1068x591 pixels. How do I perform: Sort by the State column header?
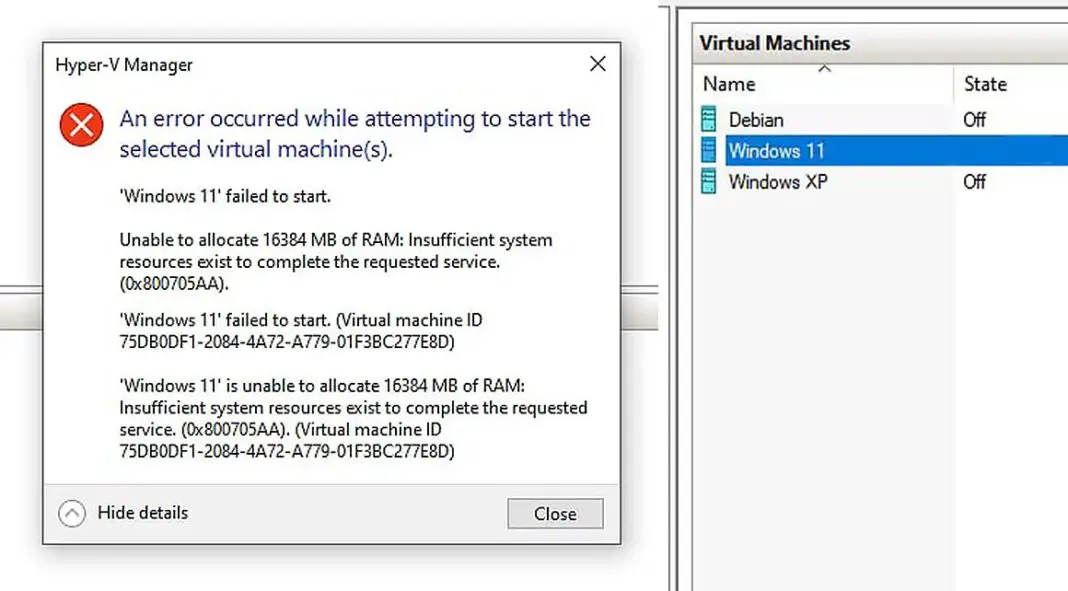coord(1011,84)
